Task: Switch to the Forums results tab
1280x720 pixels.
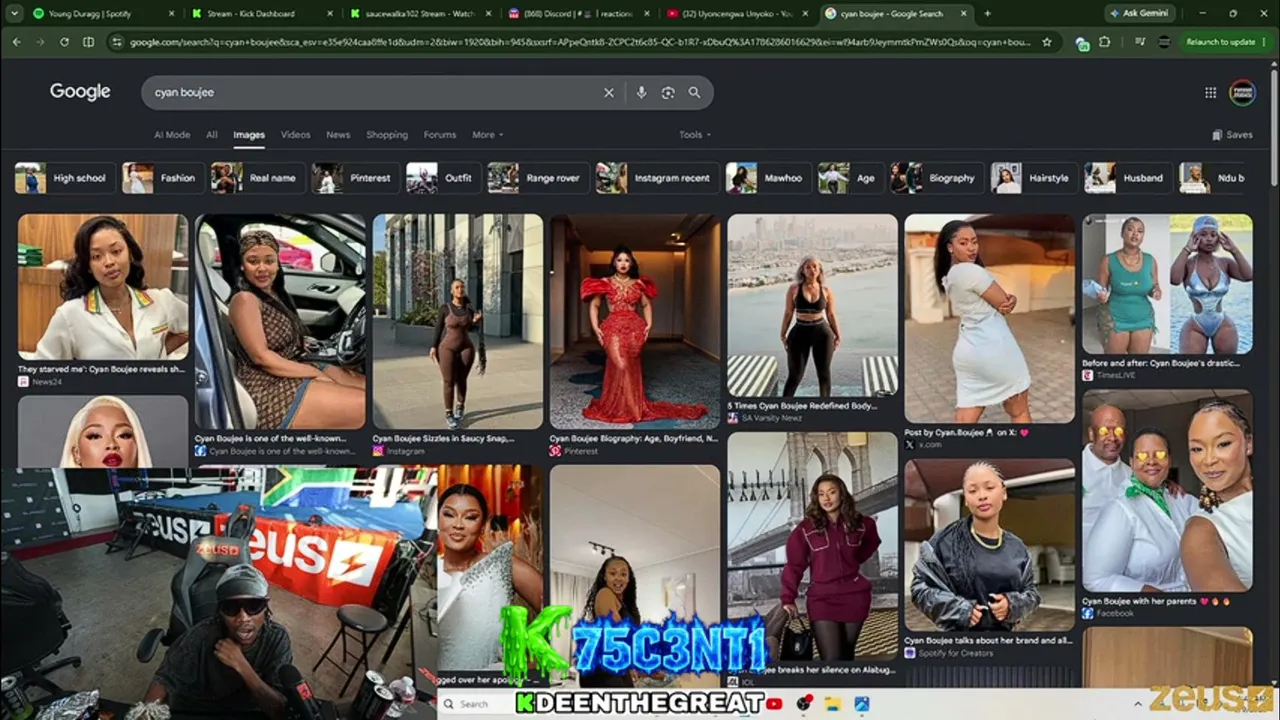Action: tap(440, 135)
